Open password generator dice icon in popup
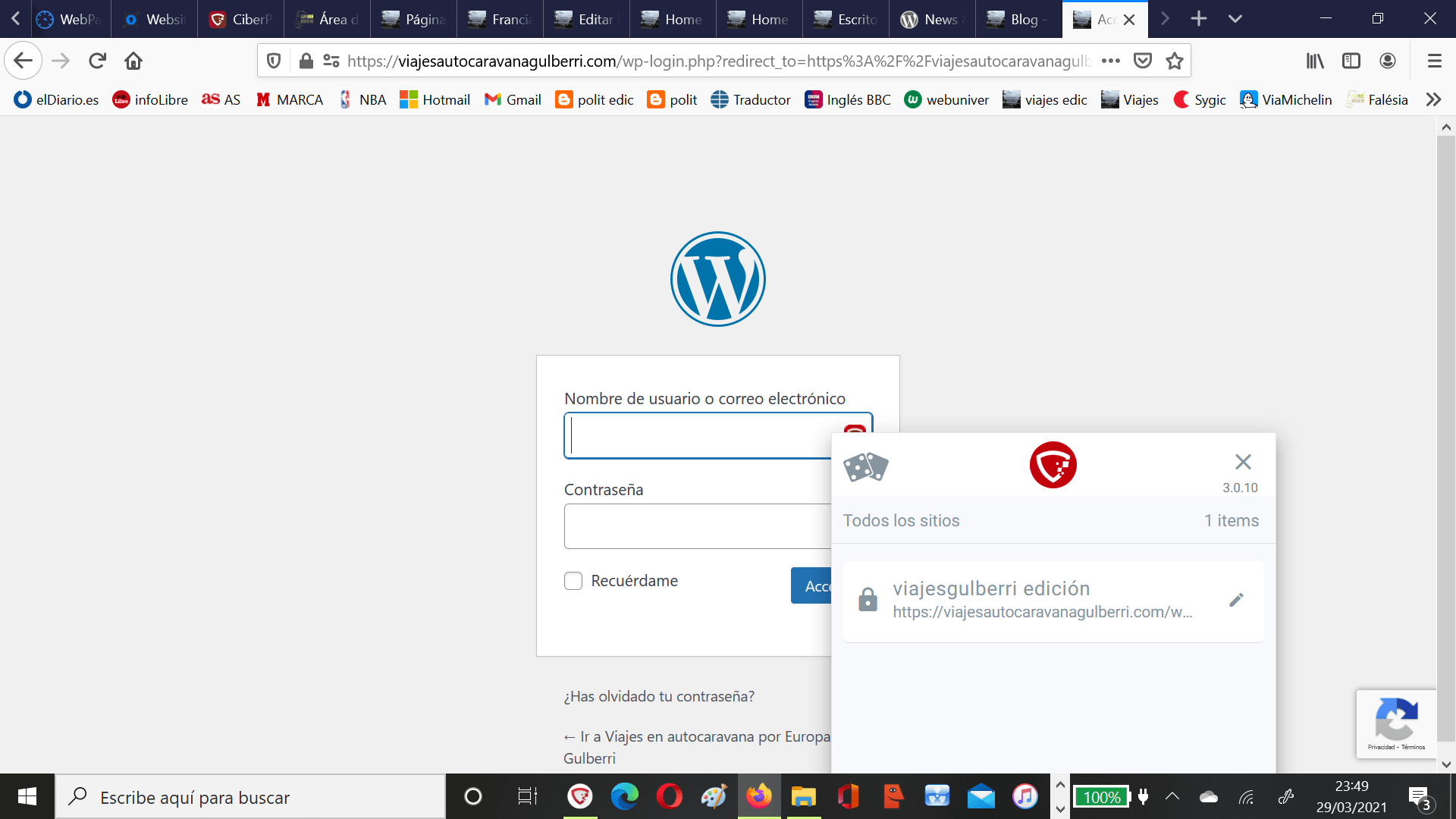 [x=866, y=466]
